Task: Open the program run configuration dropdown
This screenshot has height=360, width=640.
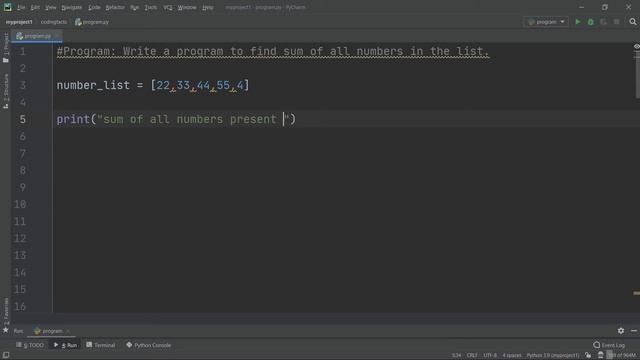Action: 546,22
